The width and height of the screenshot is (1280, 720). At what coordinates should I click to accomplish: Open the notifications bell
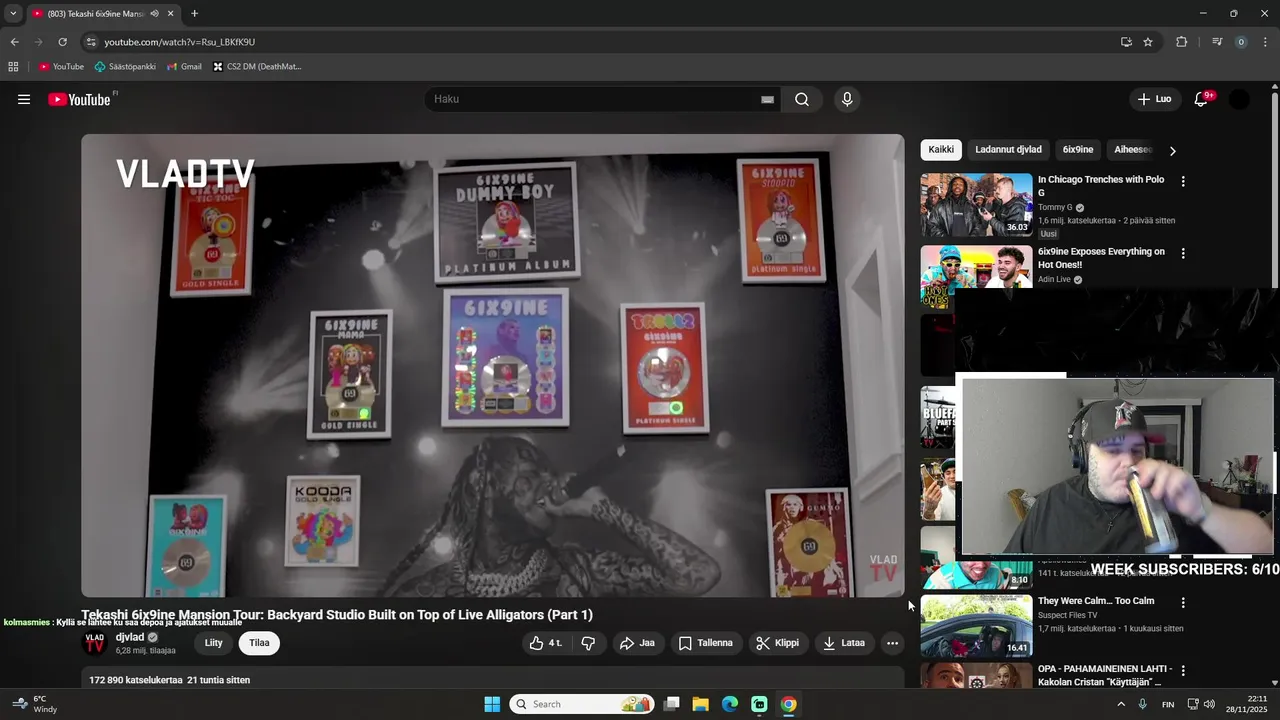pyautogui.click(x=1201, y=99)
